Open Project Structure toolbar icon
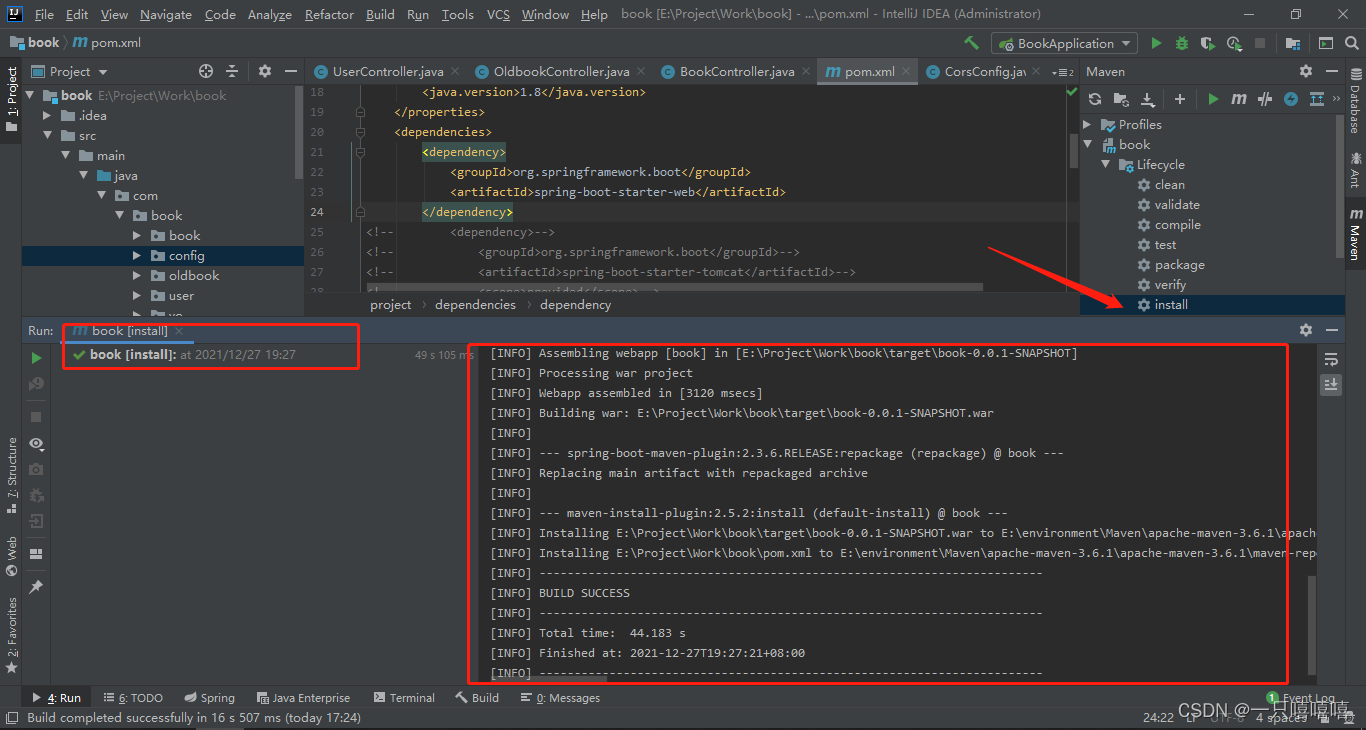 click(1293, 43)
